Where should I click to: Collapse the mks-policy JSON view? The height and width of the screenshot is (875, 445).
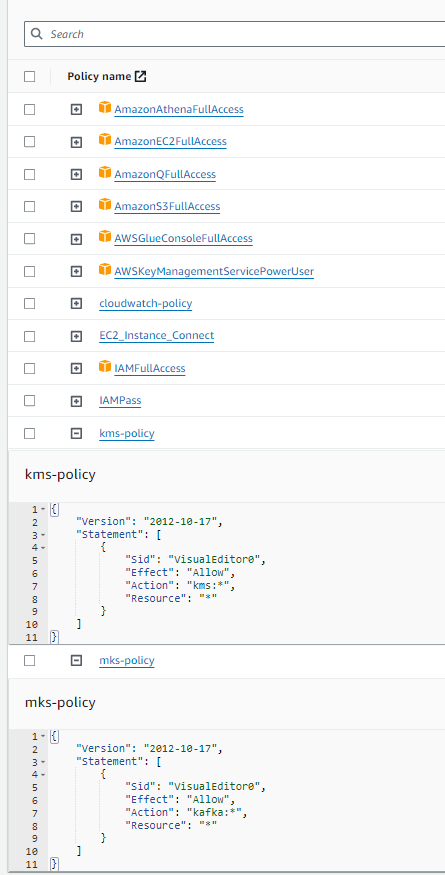76,661
